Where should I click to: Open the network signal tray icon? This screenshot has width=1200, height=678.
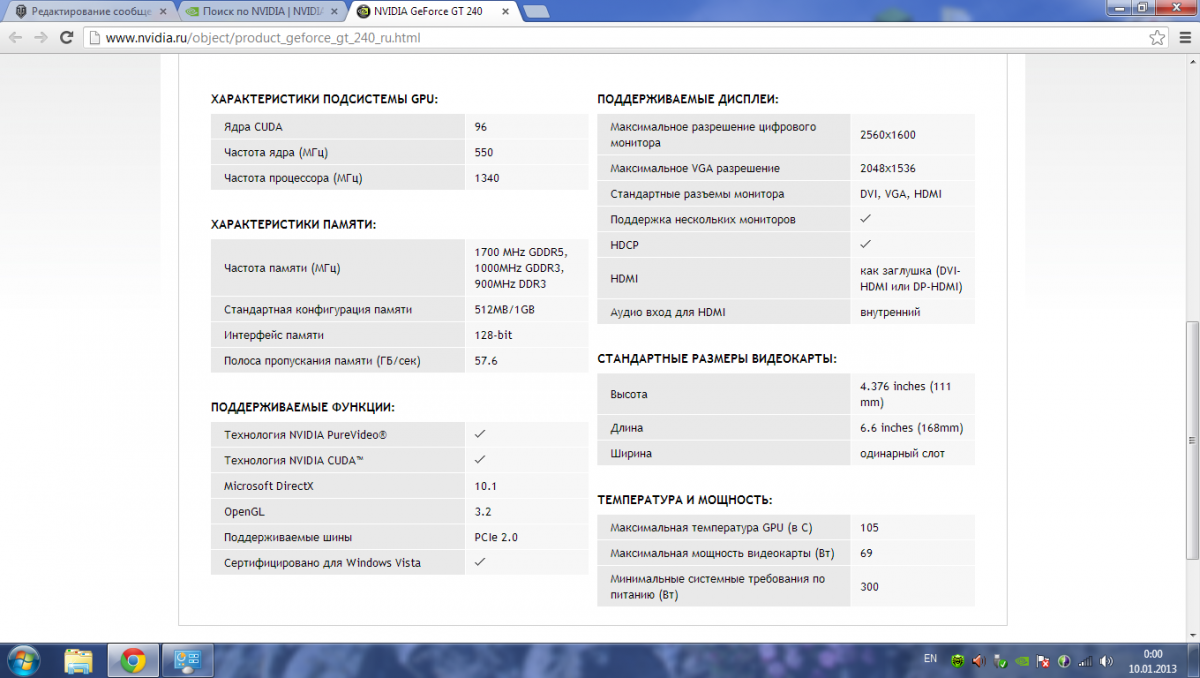tap(1085, 661)
